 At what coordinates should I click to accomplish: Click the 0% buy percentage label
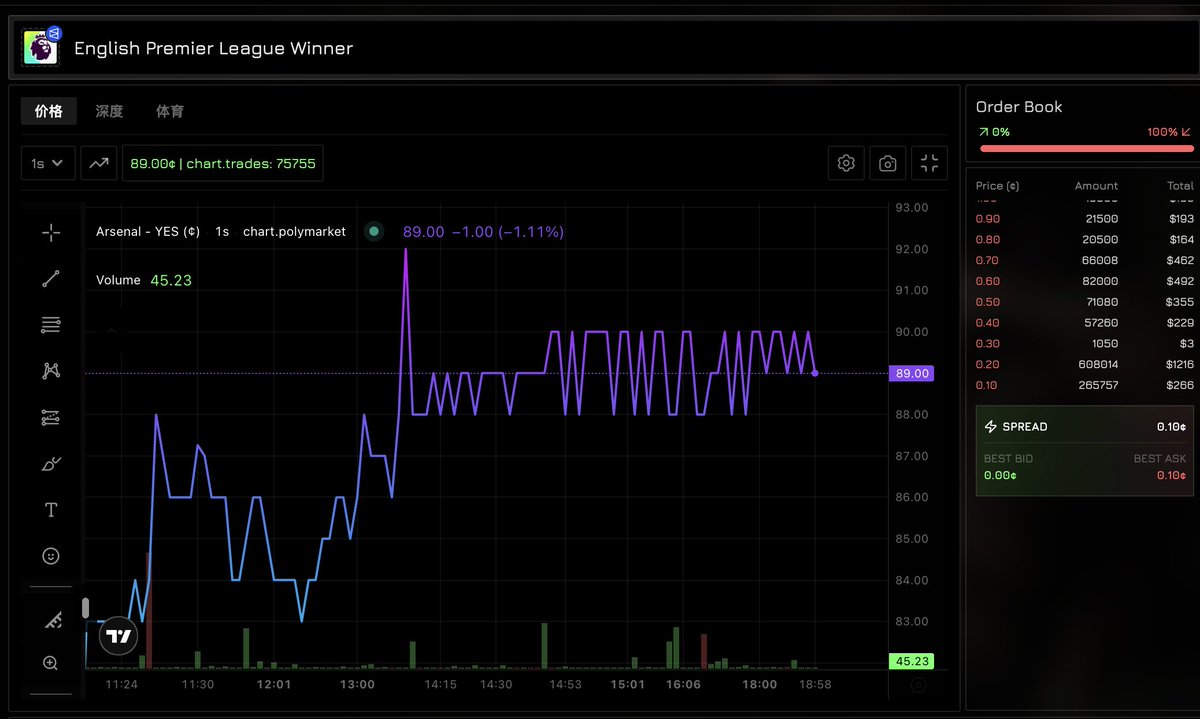point(994,132)
